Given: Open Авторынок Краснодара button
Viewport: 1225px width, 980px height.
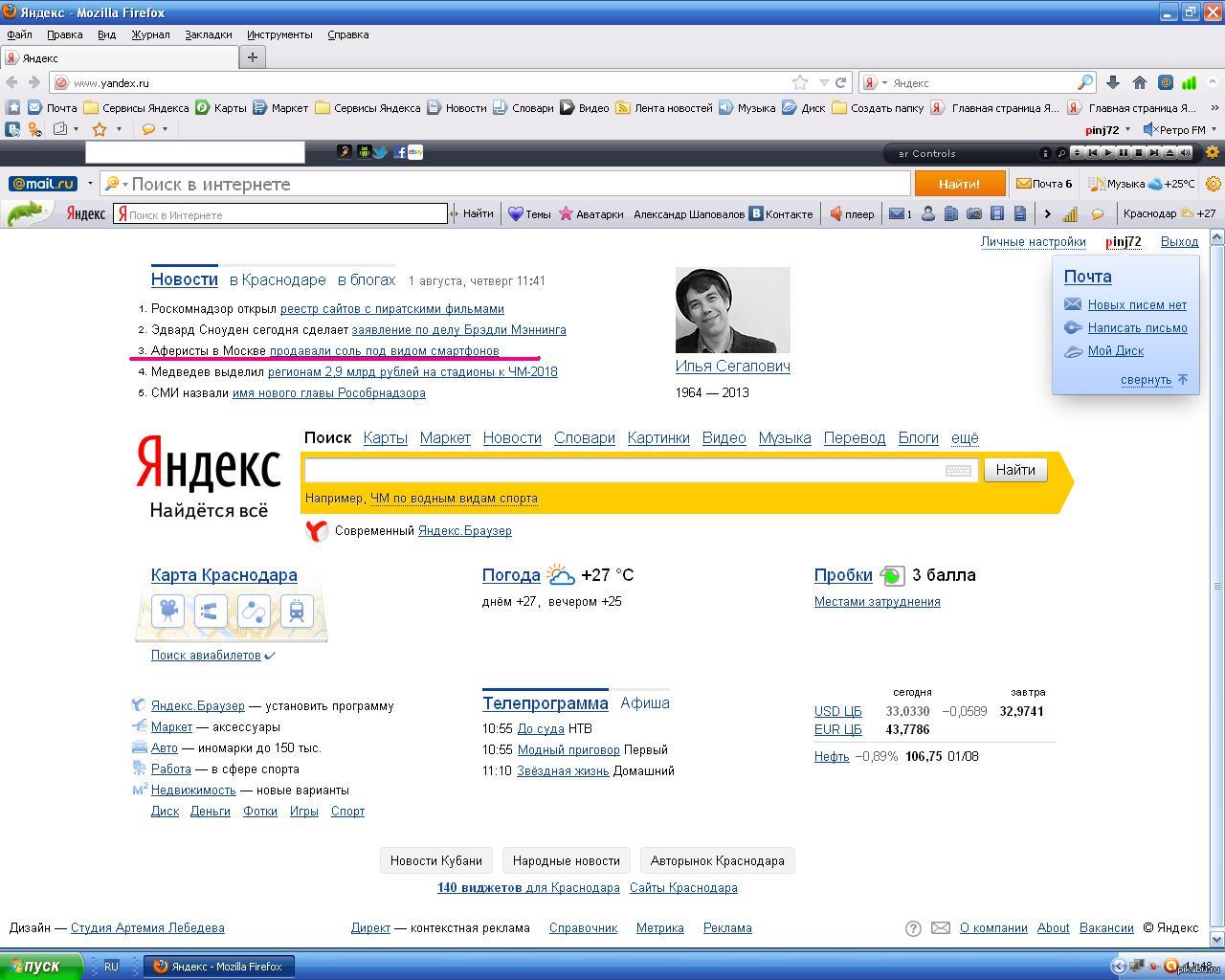Looking at the screenshot, I should [718, 860].
